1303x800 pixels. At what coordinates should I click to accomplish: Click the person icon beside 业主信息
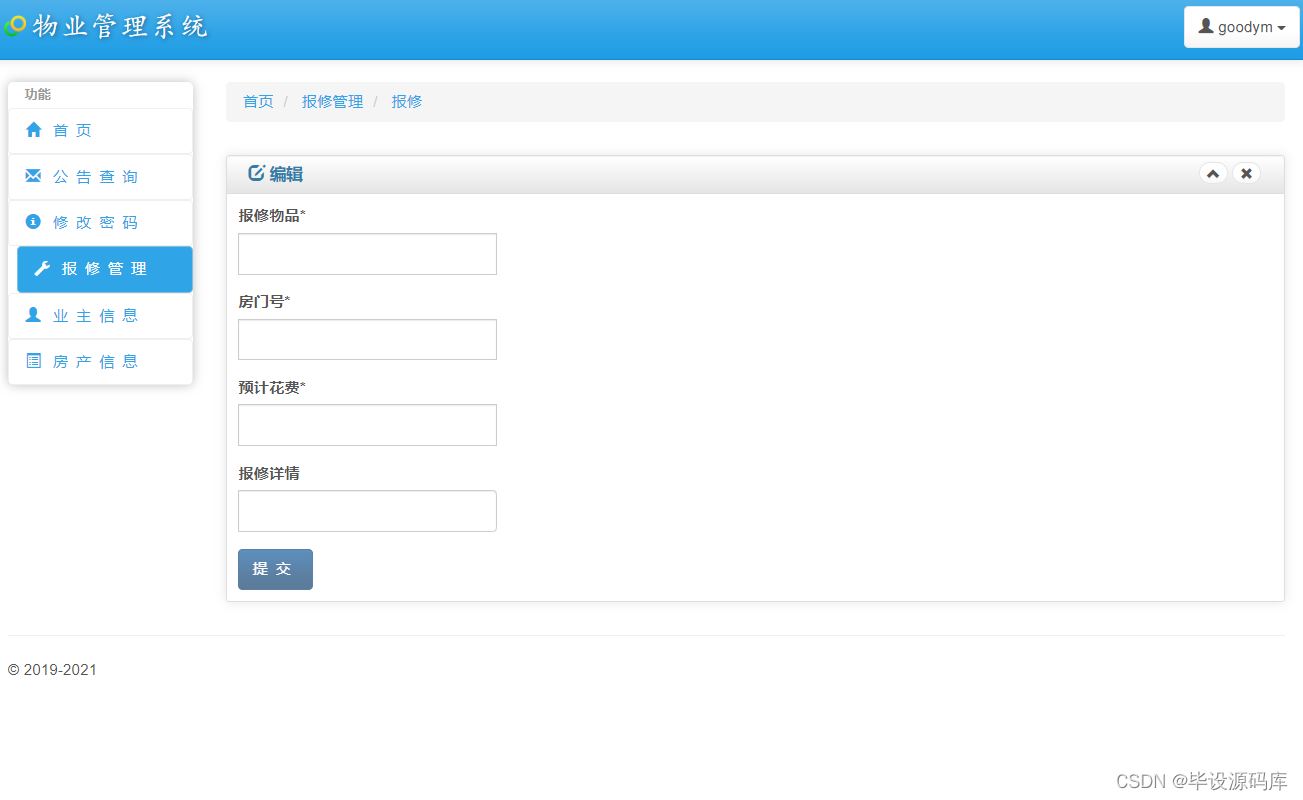pos(33,315)
